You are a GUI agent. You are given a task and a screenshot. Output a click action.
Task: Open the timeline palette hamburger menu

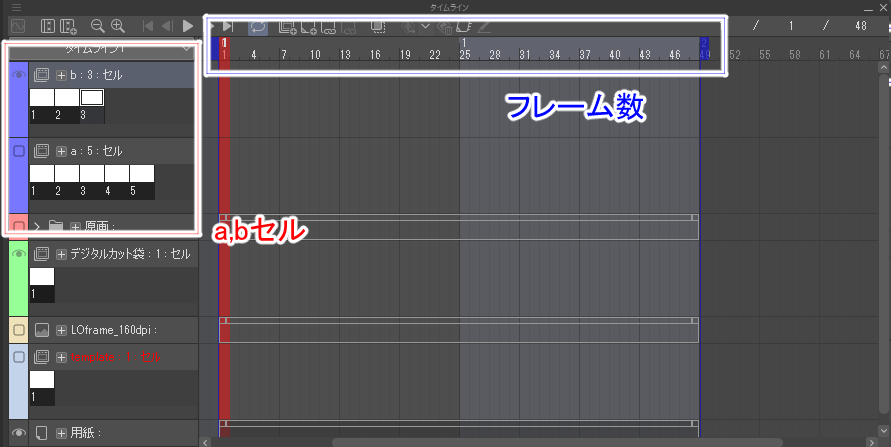click(x=16, y=7)
